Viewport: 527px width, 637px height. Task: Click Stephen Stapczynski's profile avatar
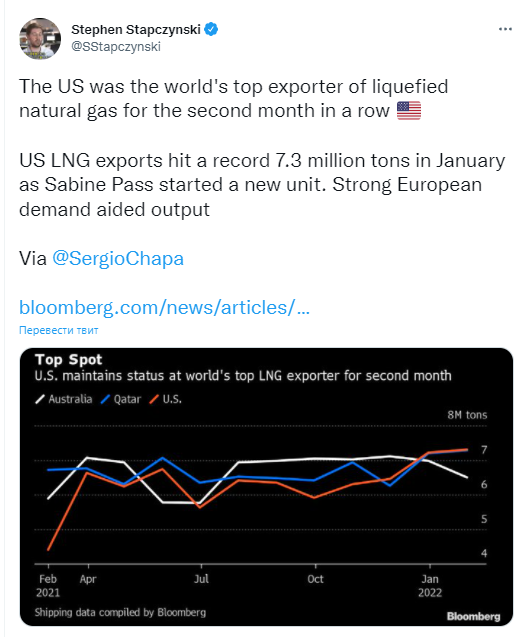40,38
